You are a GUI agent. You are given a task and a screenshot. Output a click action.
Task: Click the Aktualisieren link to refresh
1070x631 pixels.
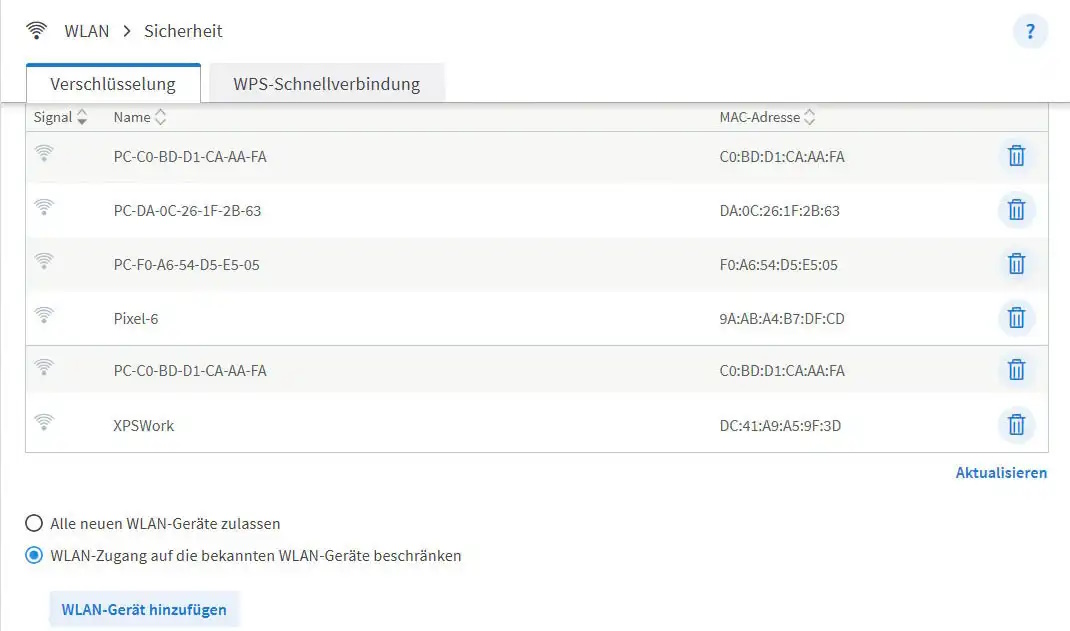(x=1001, y=473)
